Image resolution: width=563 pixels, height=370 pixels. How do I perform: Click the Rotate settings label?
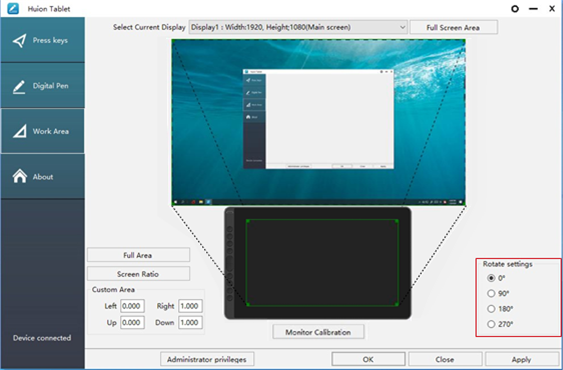[507, 264]
